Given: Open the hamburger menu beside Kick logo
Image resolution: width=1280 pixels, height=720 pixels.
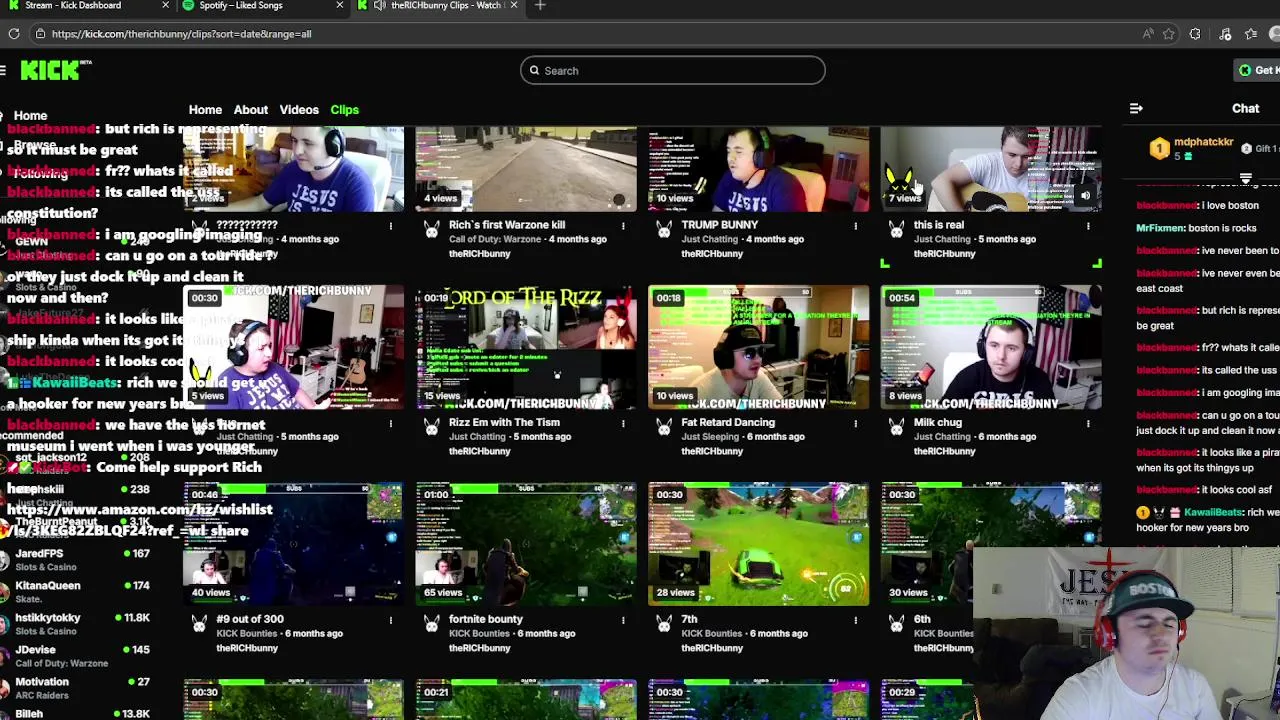Looking at the screenshot, I should [3, 70].
